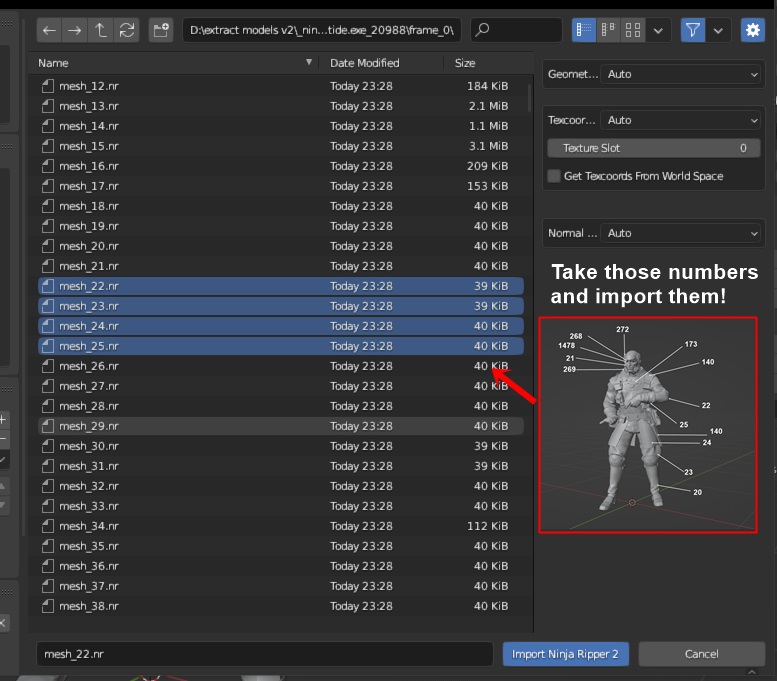
Task: Click the forward navigation arrow
Action: pyautogui.click(x=74, y=30)
